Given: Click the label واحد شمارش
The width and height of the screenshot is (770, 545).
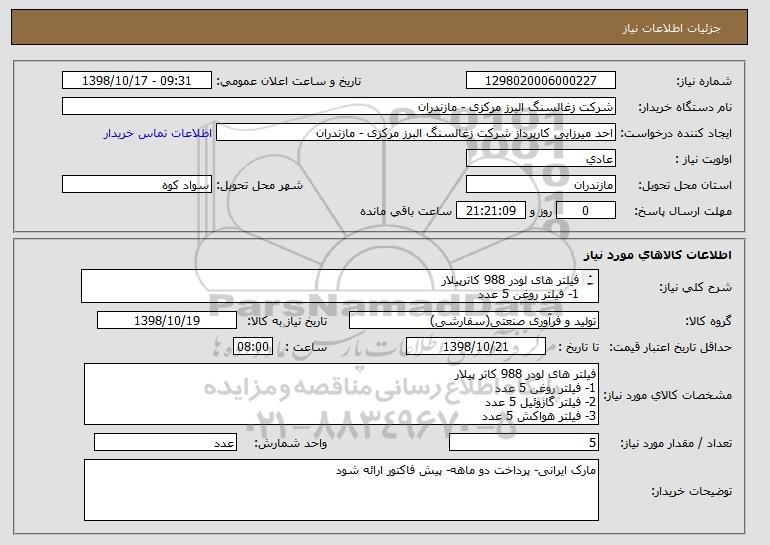Looking at the screenshot, I should click(x=291, y=443).
